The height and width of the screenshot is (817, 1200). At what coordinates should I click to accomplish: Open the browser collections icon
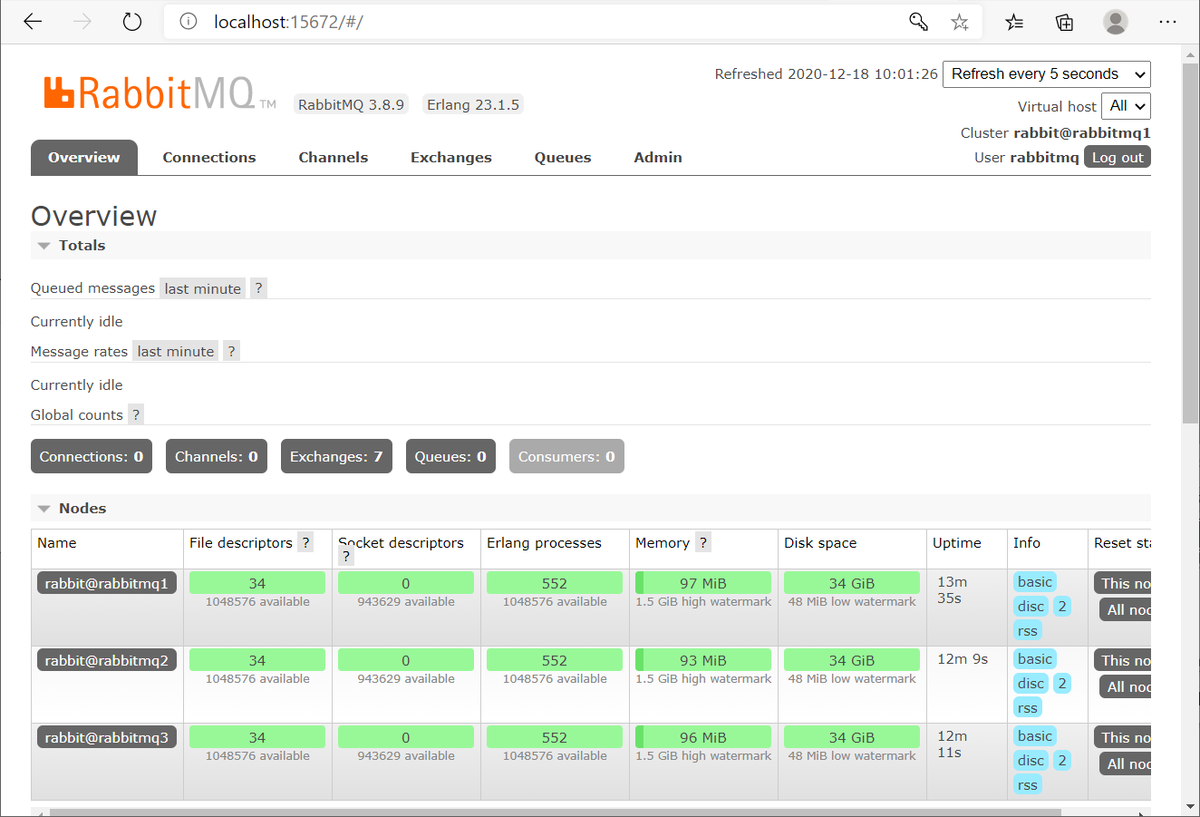[1065, 22]
